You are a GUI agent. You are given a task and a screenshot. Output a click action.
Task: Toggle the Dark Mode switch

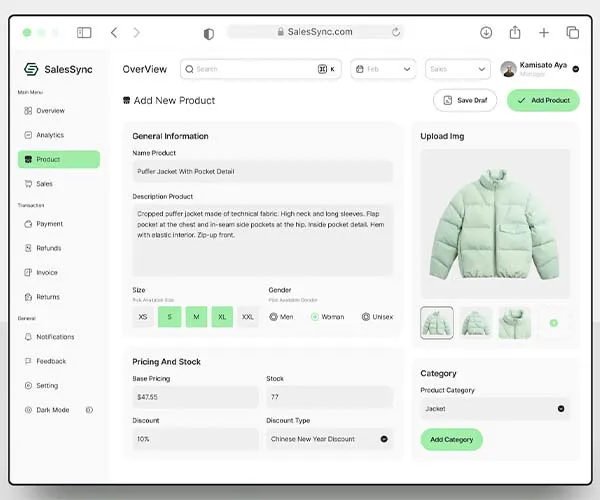point(89,410)
